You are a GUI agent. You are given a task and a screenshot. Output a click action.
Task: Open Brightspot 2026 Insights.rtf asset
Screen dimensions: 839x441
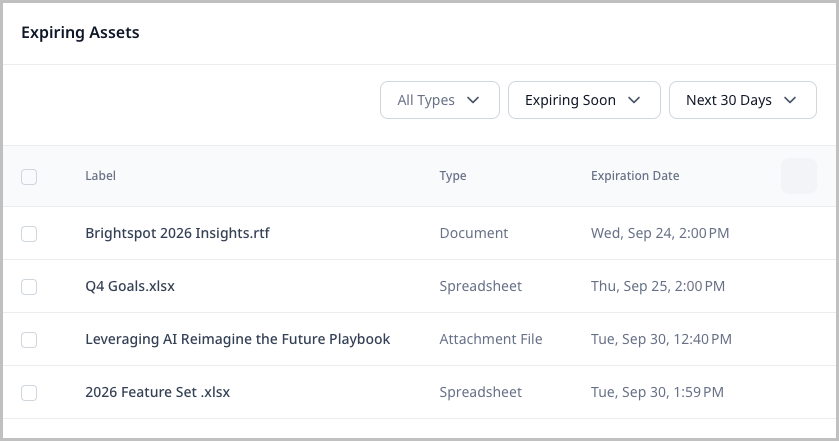coord(177,233)
